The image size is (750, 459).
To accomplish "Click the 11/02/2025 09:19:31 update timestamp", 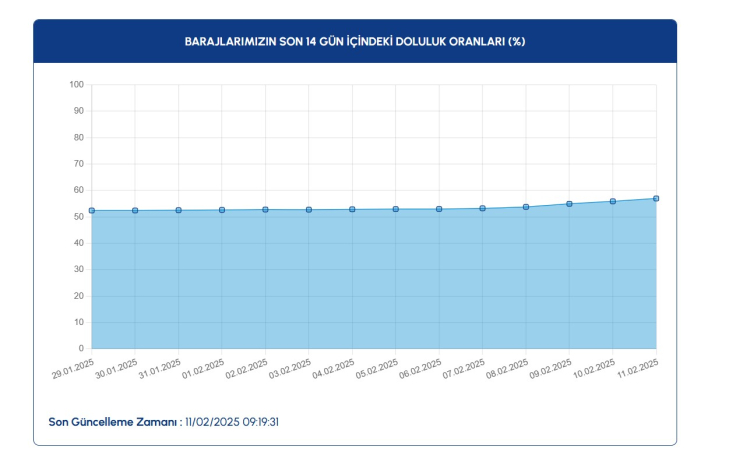I will coord(231,421).
